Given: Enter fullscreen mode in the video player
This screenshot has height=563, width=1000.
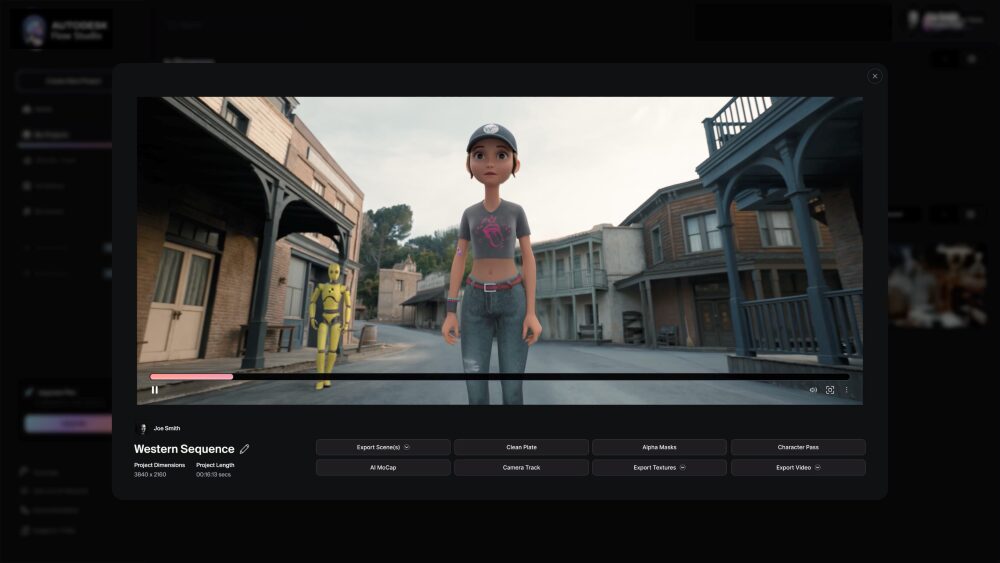Looking at the screenshot, I should 830,390.
